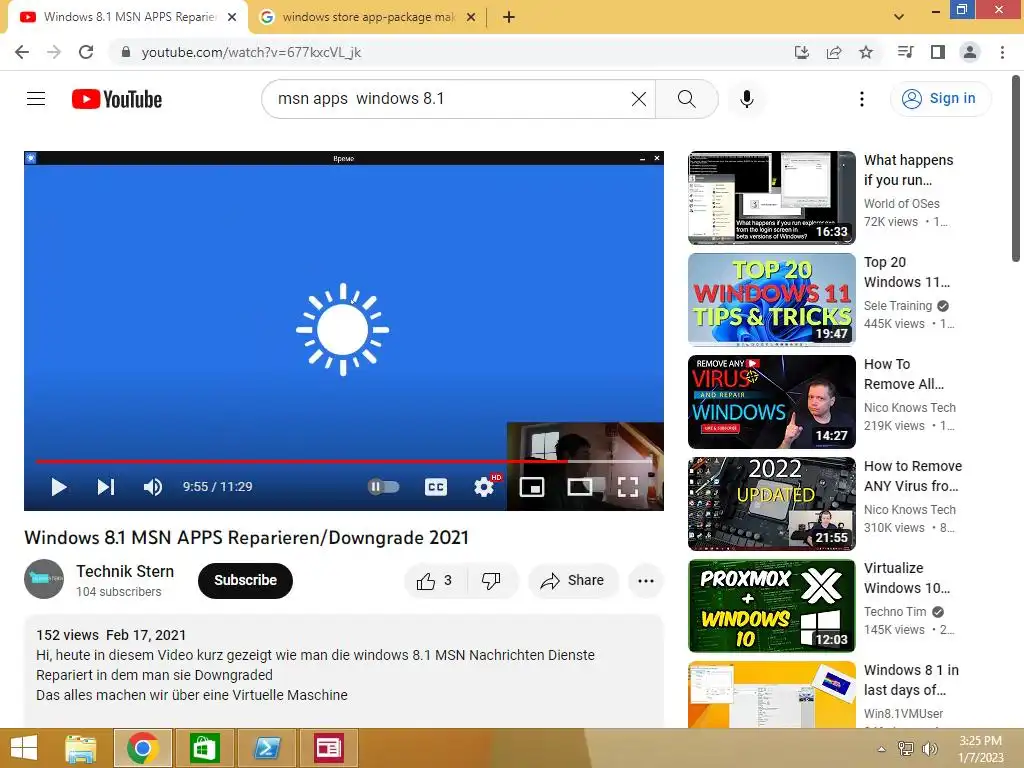Toggle the autoplay switch
The image size is (1024, 768).
pyautogui.click(x=383, y=487)
